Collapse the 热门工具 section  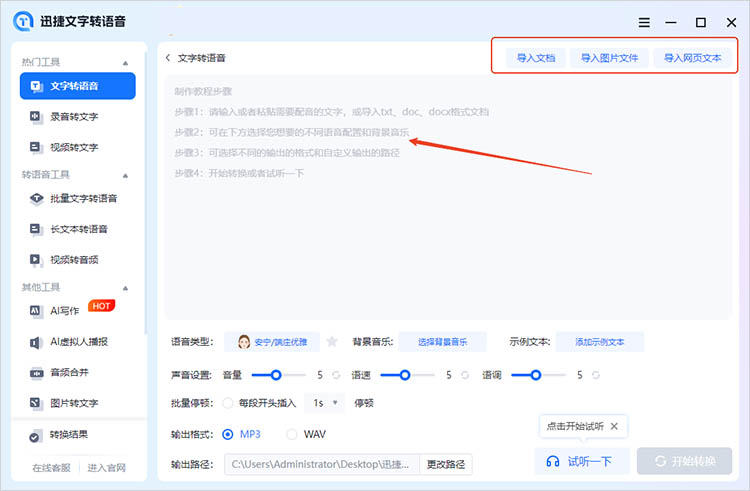(125, 63)
